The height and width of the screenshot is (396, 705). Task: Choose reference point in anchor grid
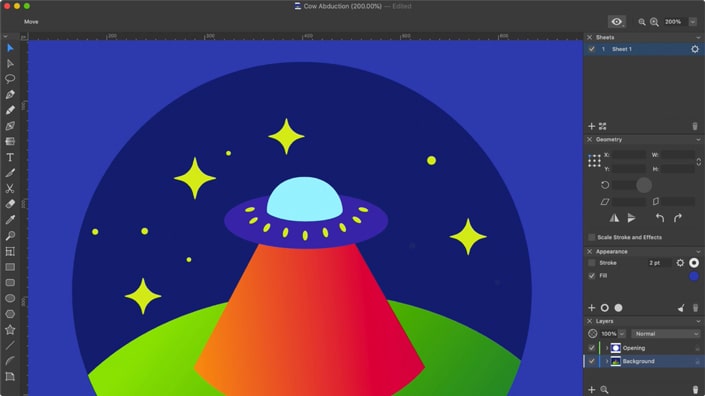point(594,161)
